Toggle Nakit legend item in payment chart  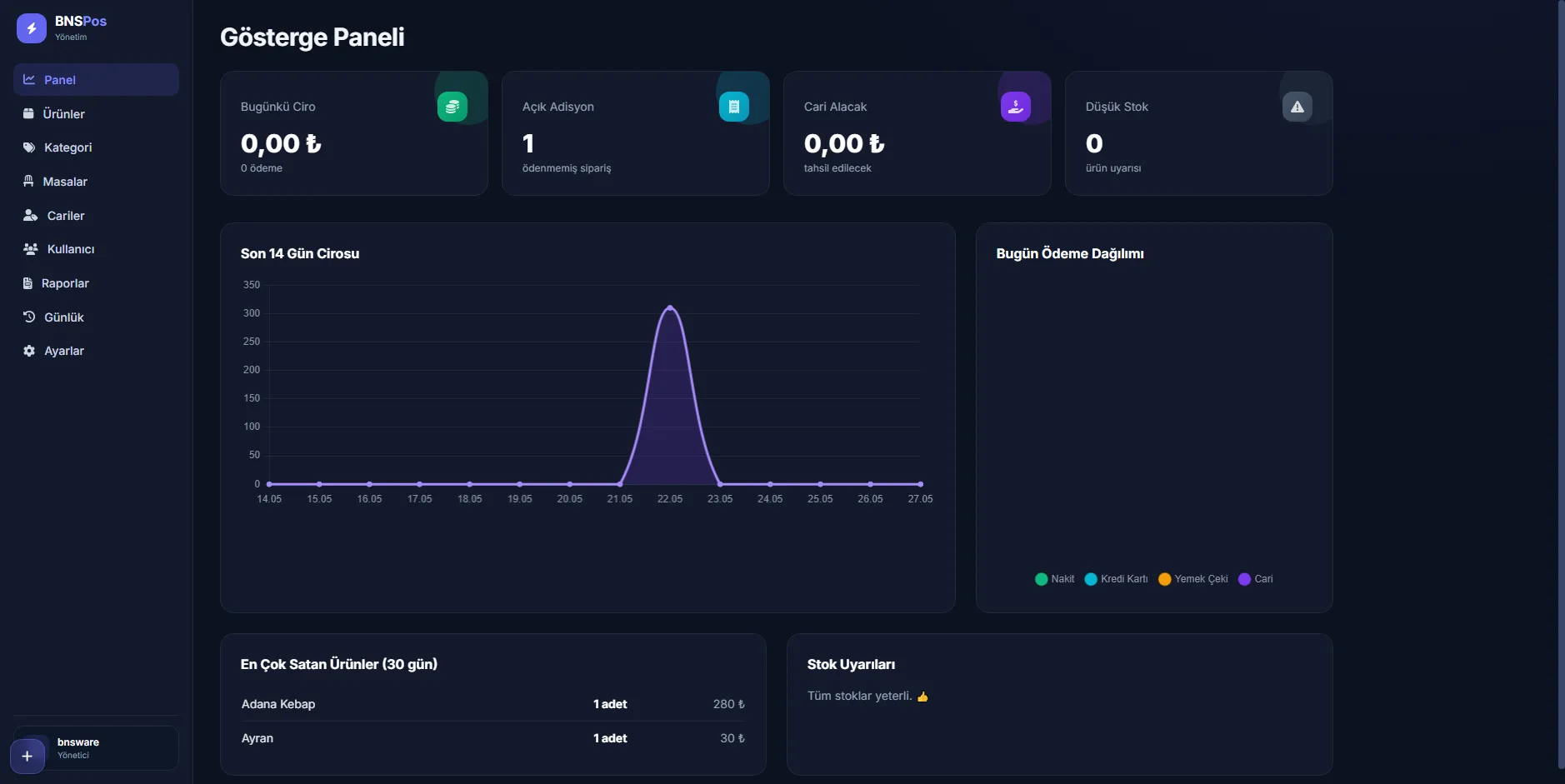click(x=1054, y=579)
